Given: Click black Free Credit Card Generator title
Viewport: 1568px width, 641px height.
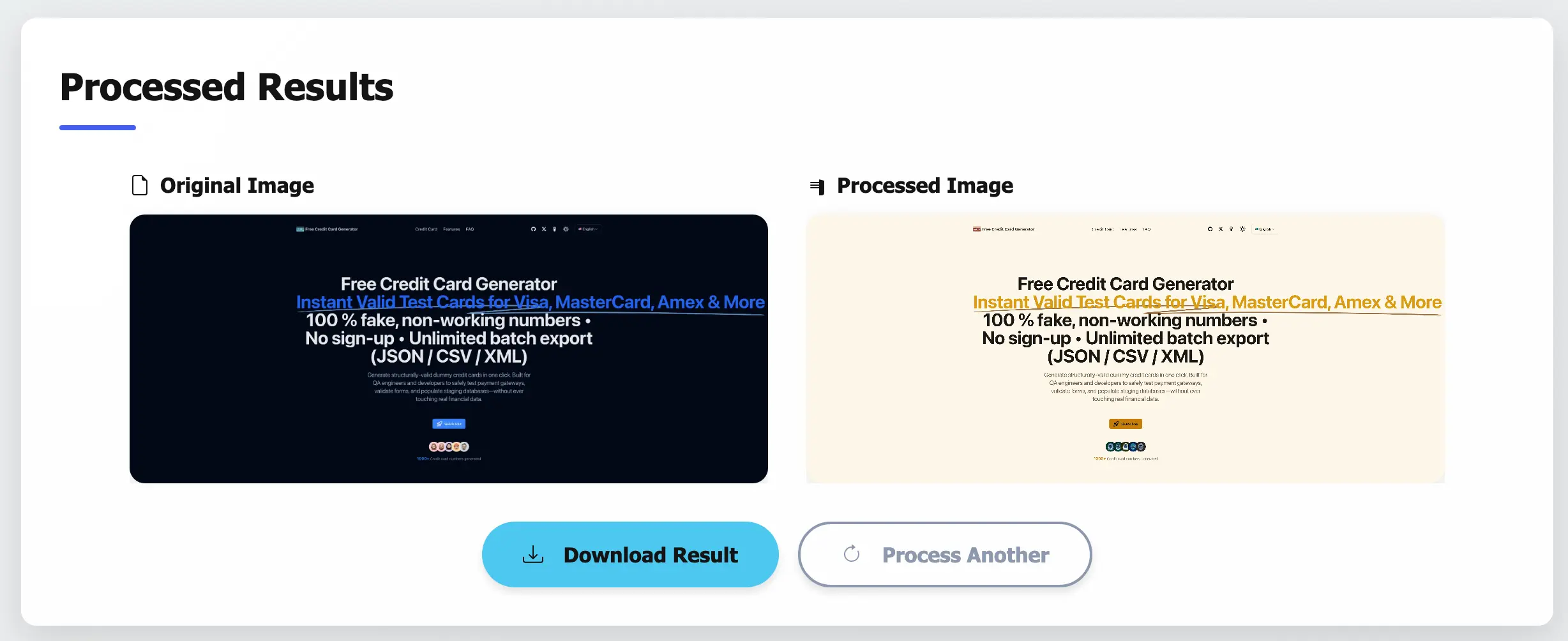Looking at the screenshot, I should coord(1126,283).
